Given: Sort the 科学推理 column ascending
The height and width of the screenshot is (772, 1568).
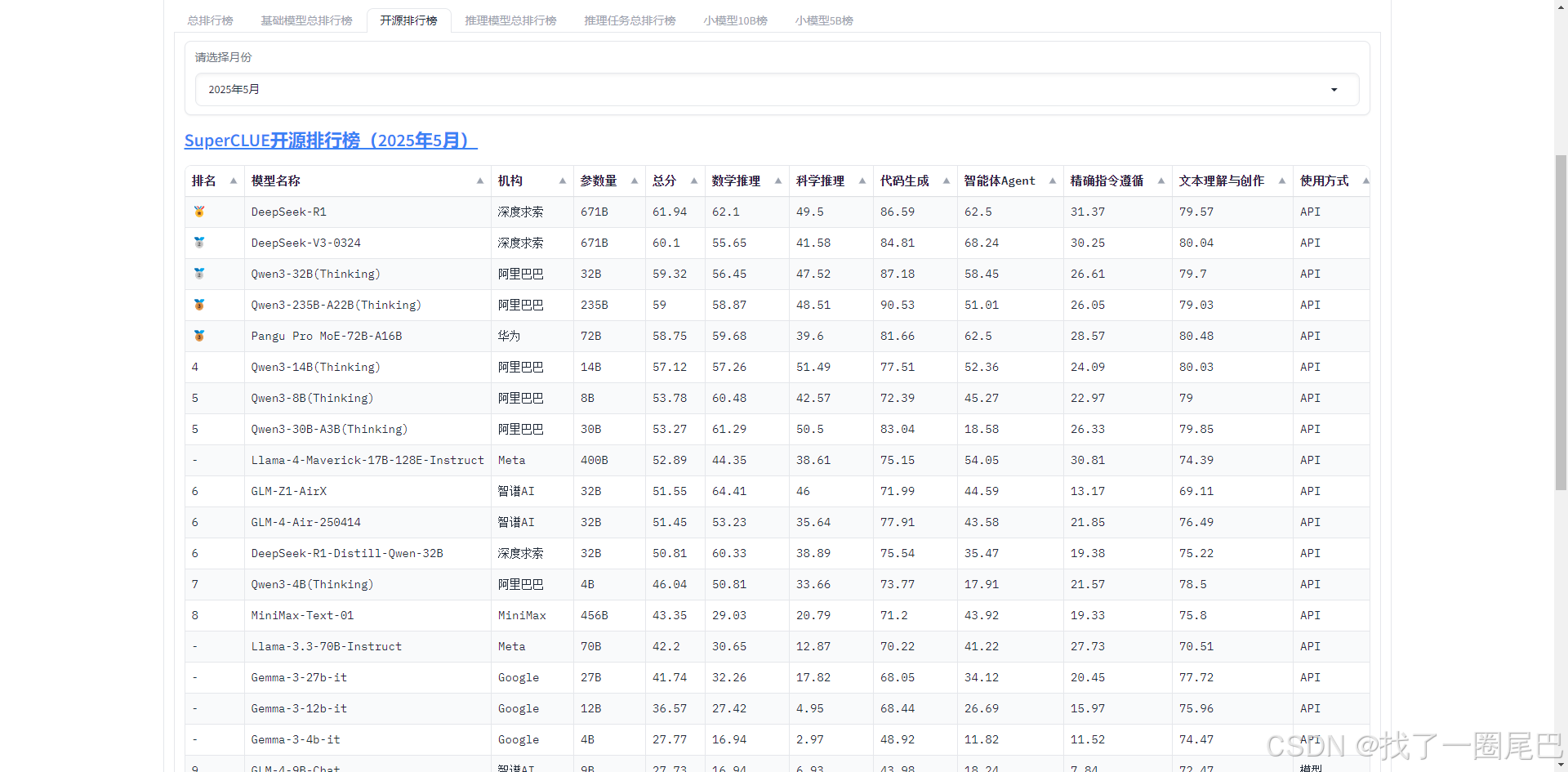Looking at the screenshot, I should [862, 181].
